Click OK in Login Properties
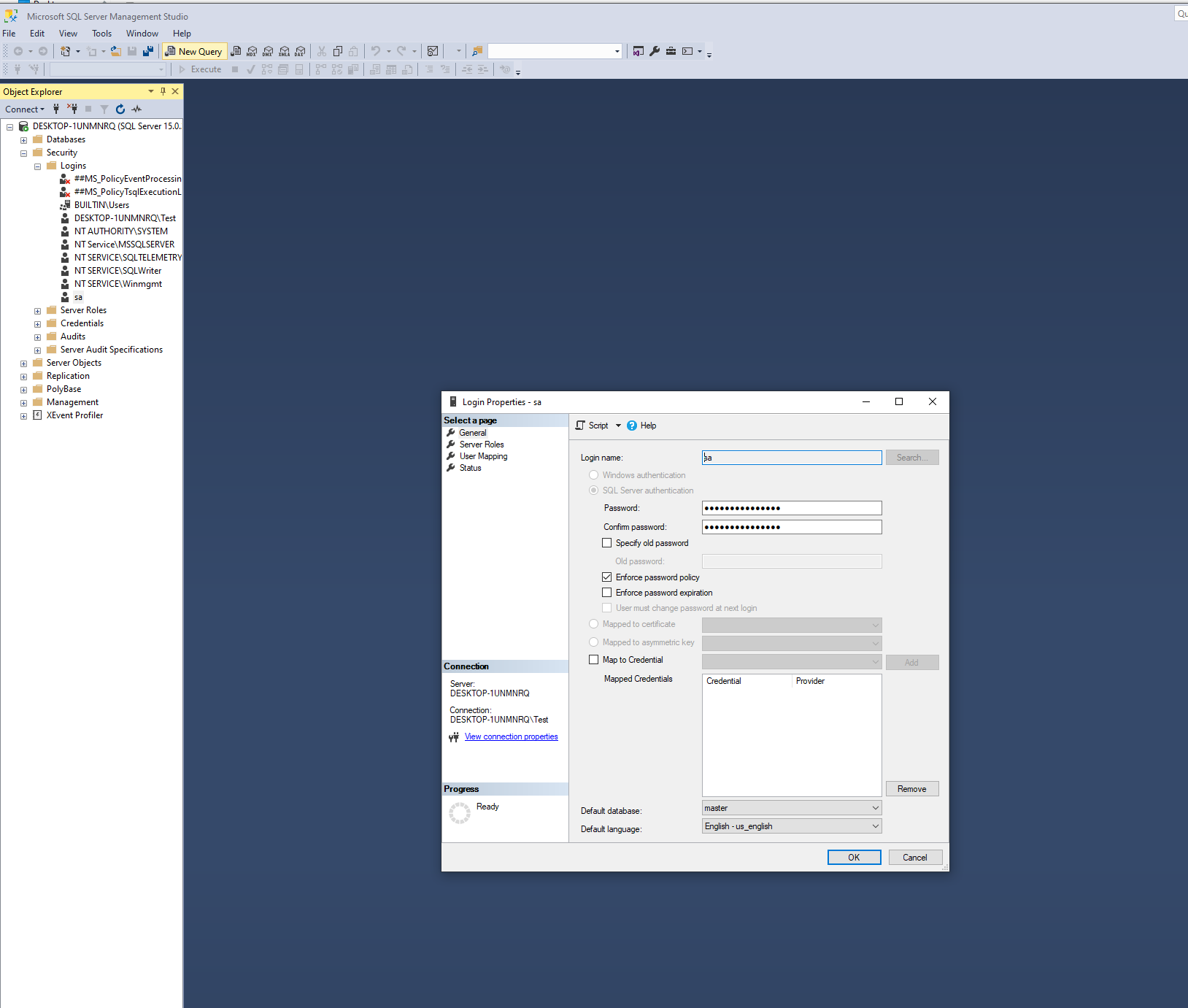The height and width of the screenshot is (1008, 1188). point(854,858)
